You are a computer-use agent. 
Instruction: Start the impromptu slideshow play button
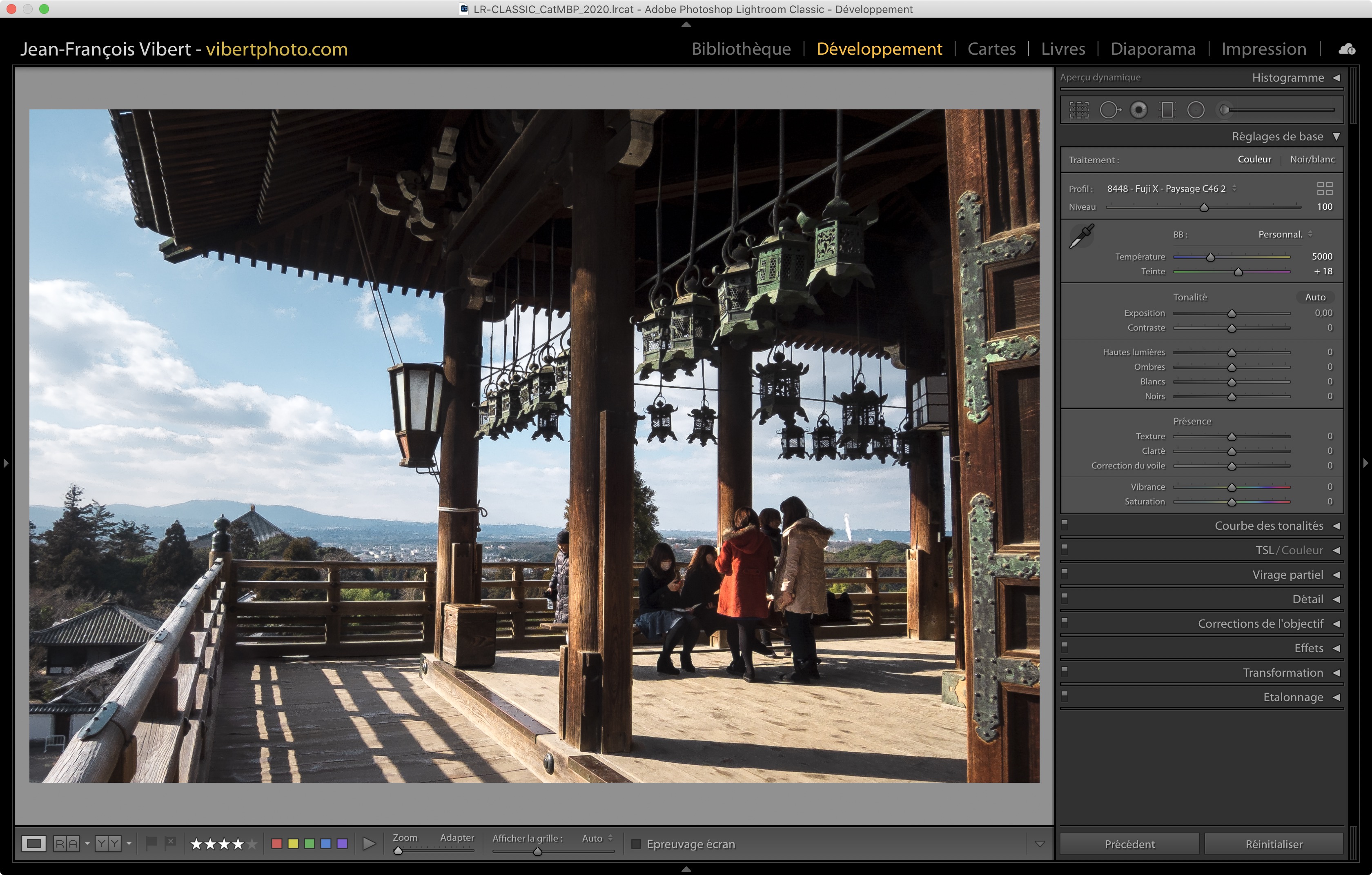pos(369,844)
